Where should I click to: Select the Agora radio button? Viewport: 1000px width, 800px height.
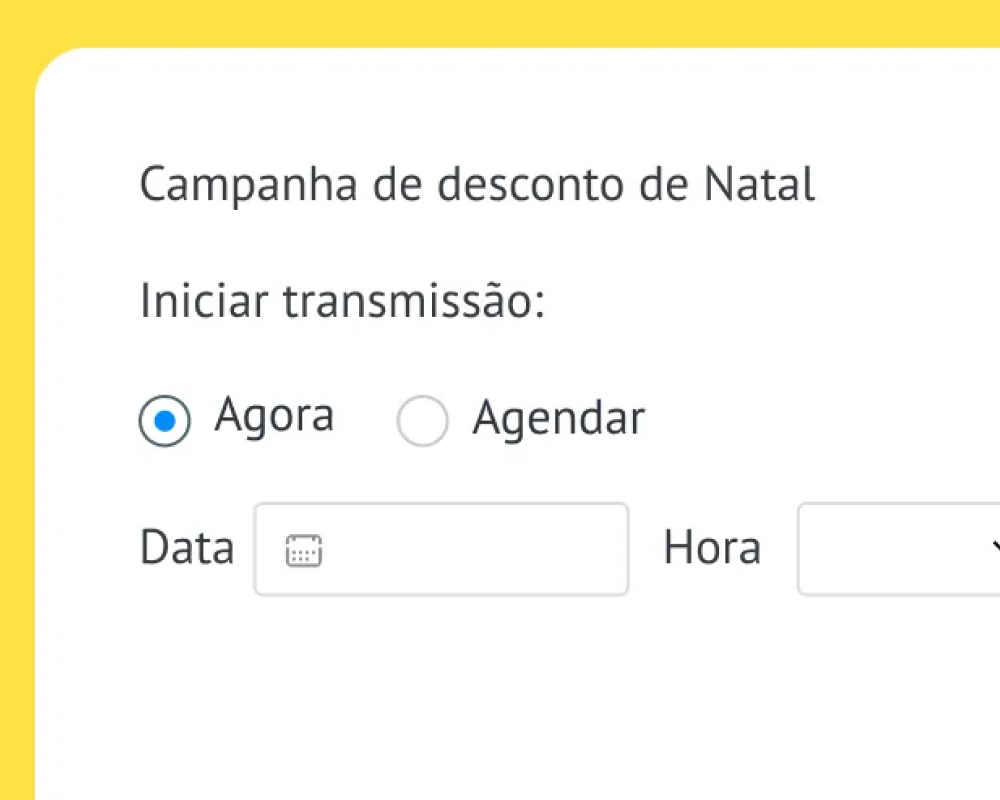pos(164,422)
